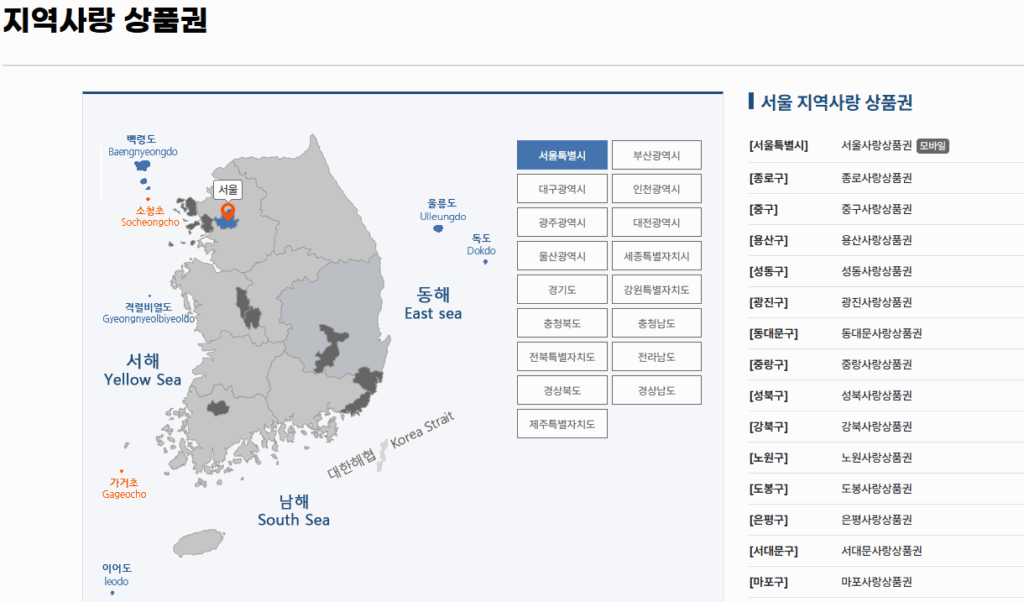Open the 중구사랑상품권 link
Image resolution: width=1024 pixels, height=602 pixels.
[x=876, y=209]
